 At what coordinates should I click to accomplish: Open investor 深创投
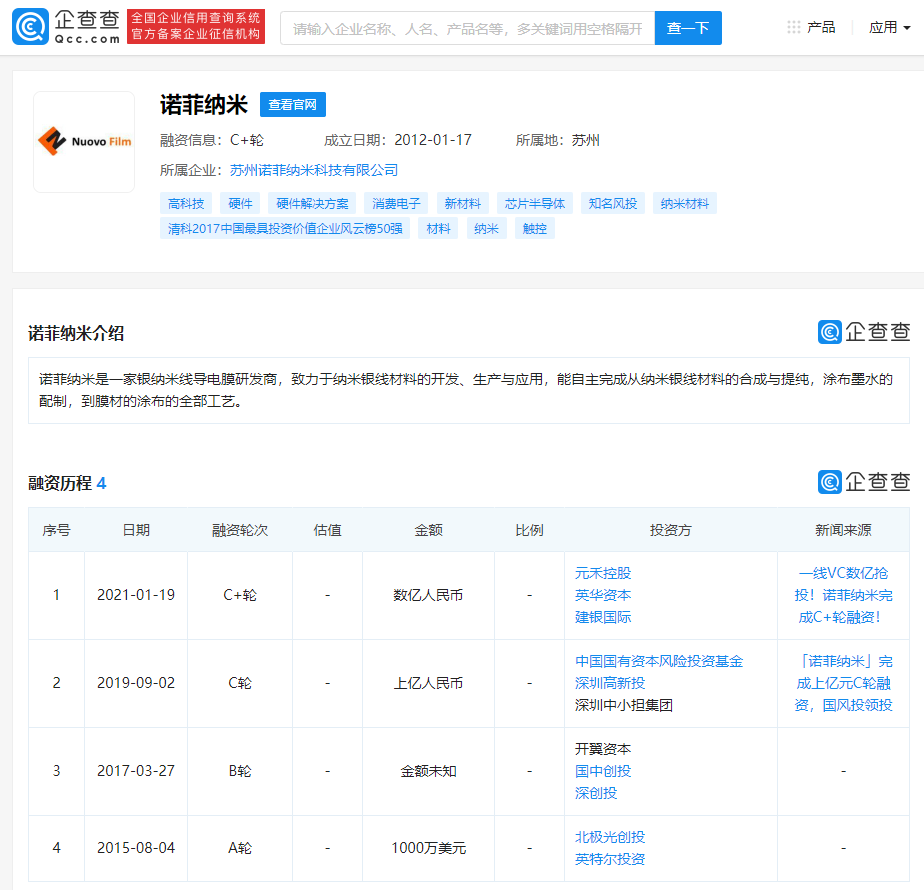pyautogui.click(x=596, y=793)
